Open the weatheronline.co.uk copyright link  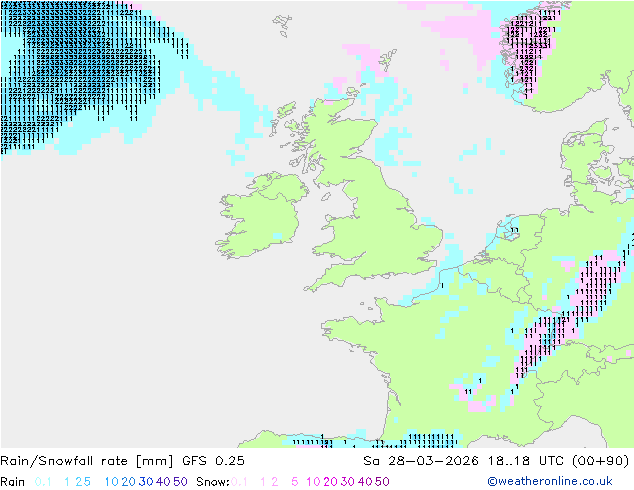click(x=550, y=481)
